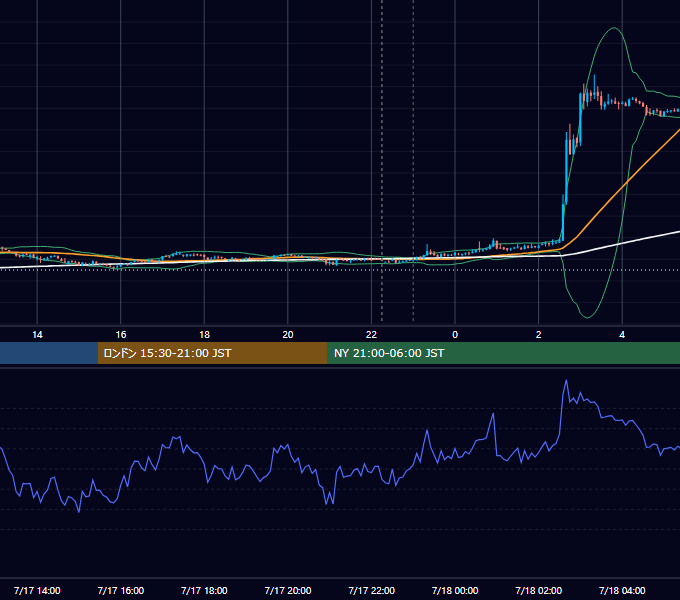This screenshot has height=600, width=680.
Task: Click the 7/18 02:00 date label
Action: (539, 590)
